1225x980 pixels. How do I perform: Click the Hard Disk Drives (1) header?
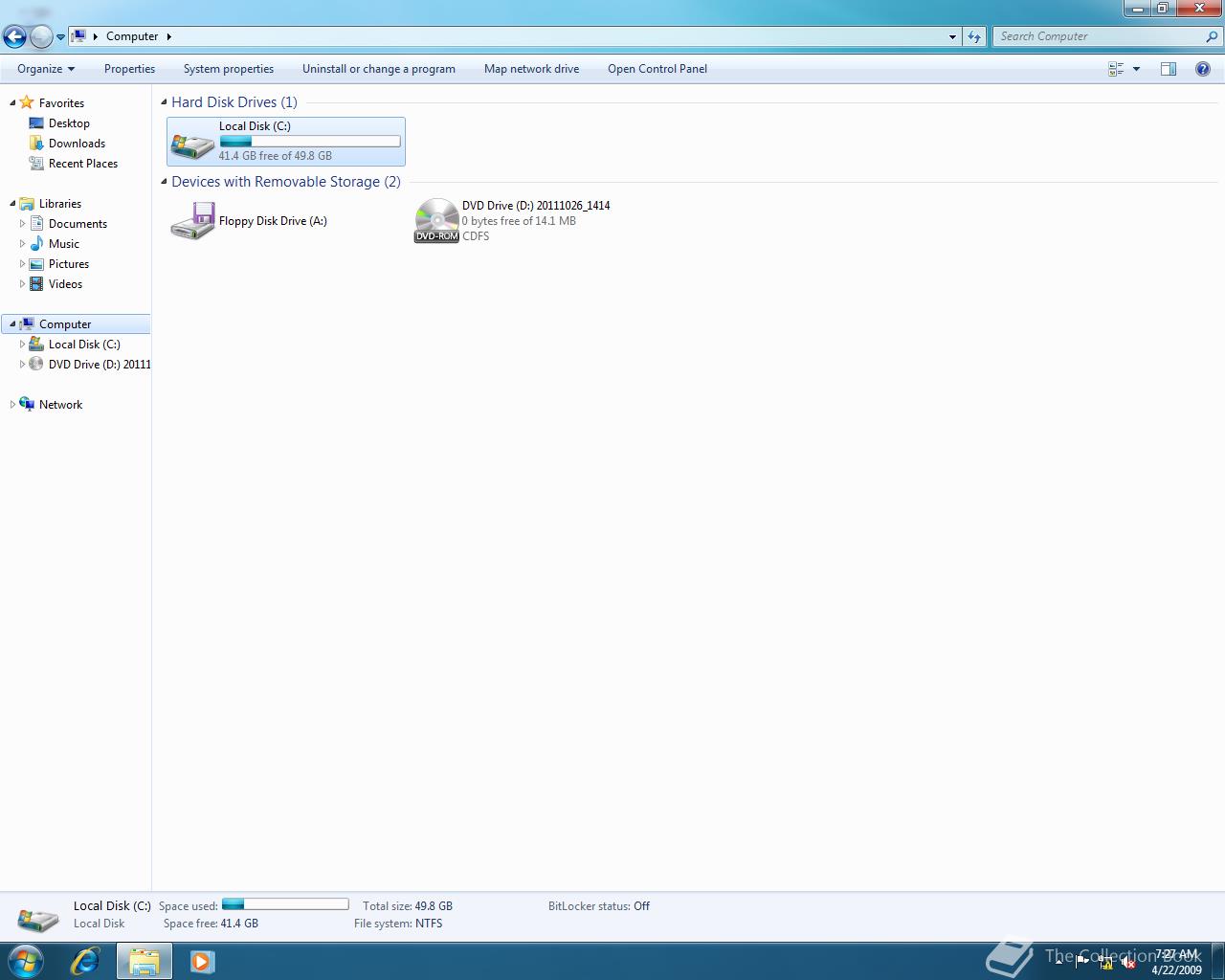(x=234, y=102)
